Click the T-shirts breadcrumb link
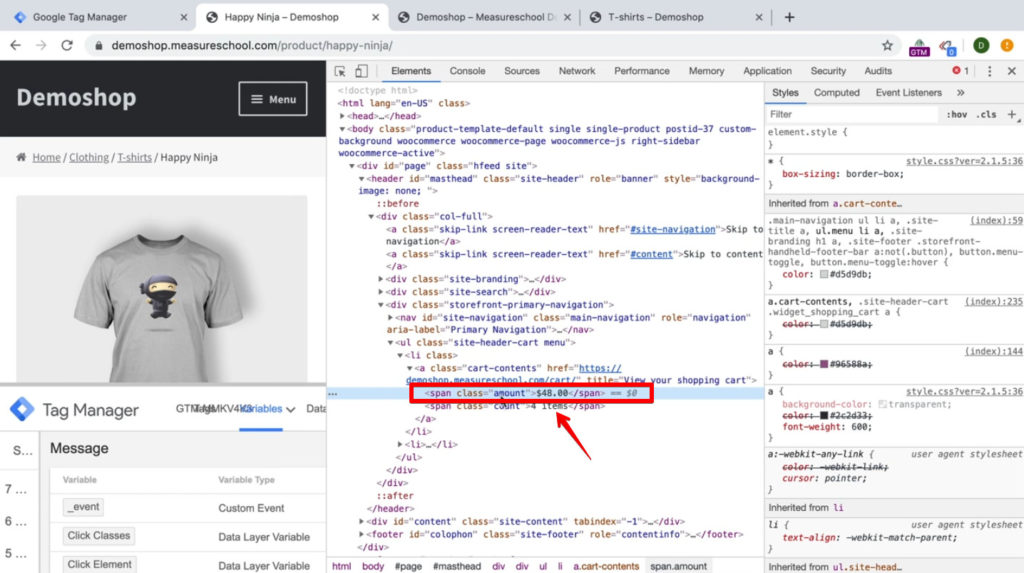 (135, 157)
